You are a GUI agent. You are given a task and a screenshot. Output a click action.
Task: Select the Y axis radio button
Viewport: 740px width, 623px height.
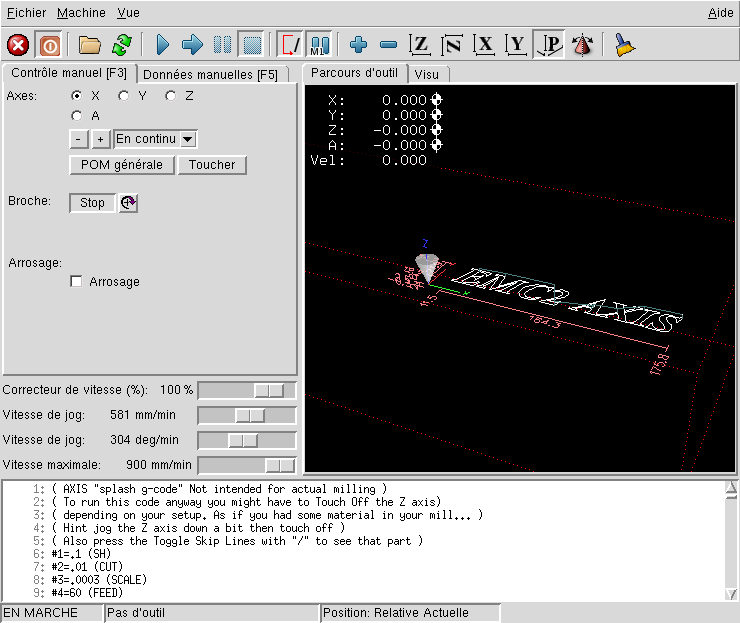coord(124,96)
